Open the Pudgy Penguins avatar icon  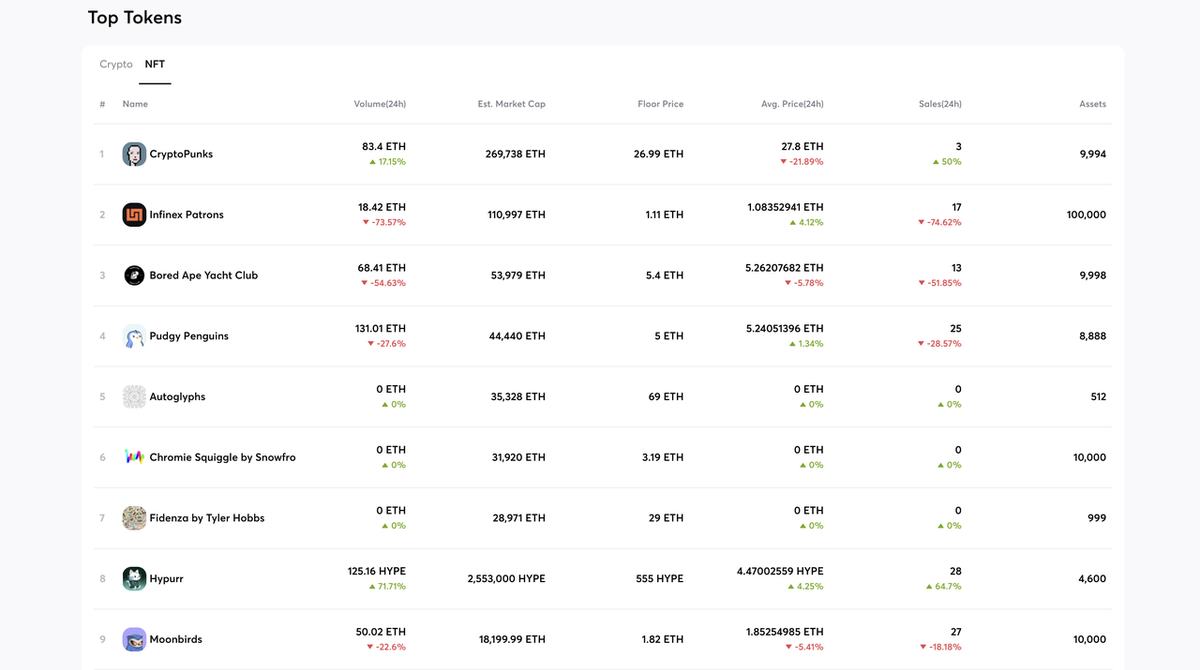(134, 336)
